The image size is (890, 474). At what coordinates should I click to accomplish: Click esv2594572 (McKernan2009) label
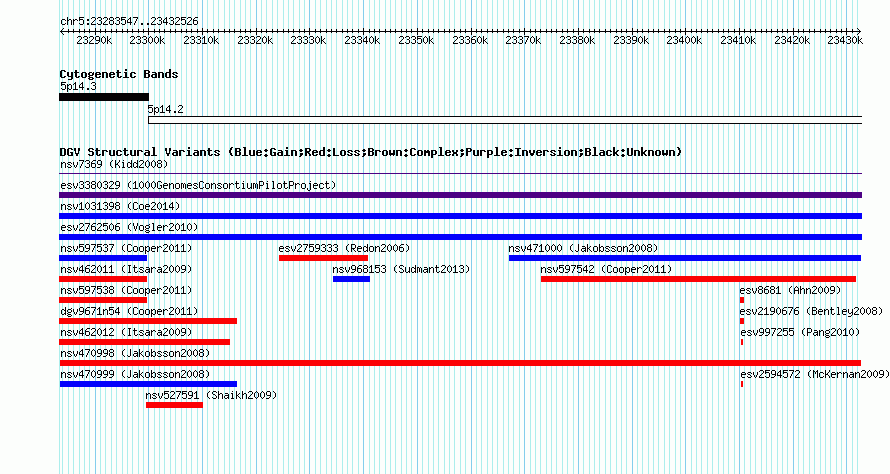[815, 375]
